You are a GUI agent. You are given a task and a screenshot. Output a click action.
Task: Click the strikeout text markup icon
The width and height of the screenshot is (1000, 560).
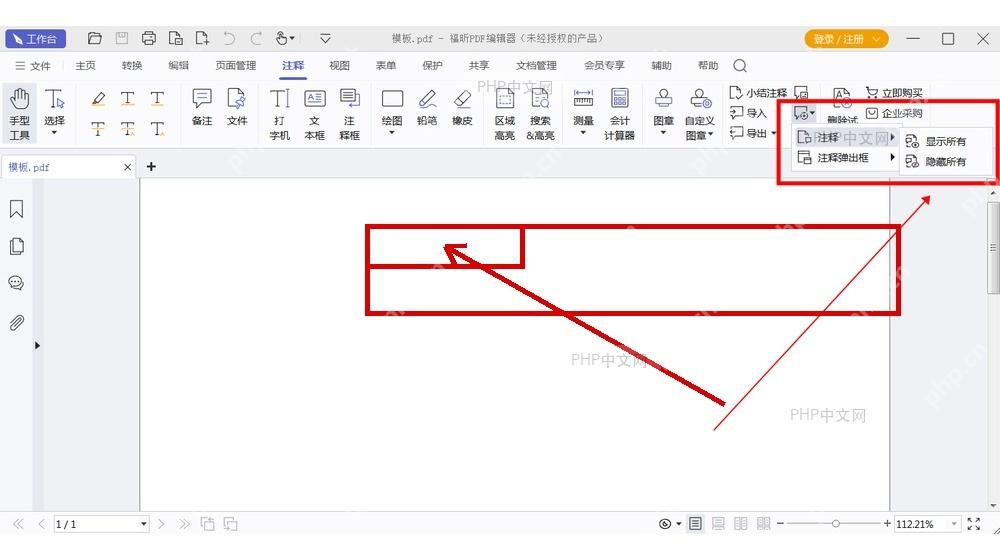pyautogui.click(x=98, y=128)
